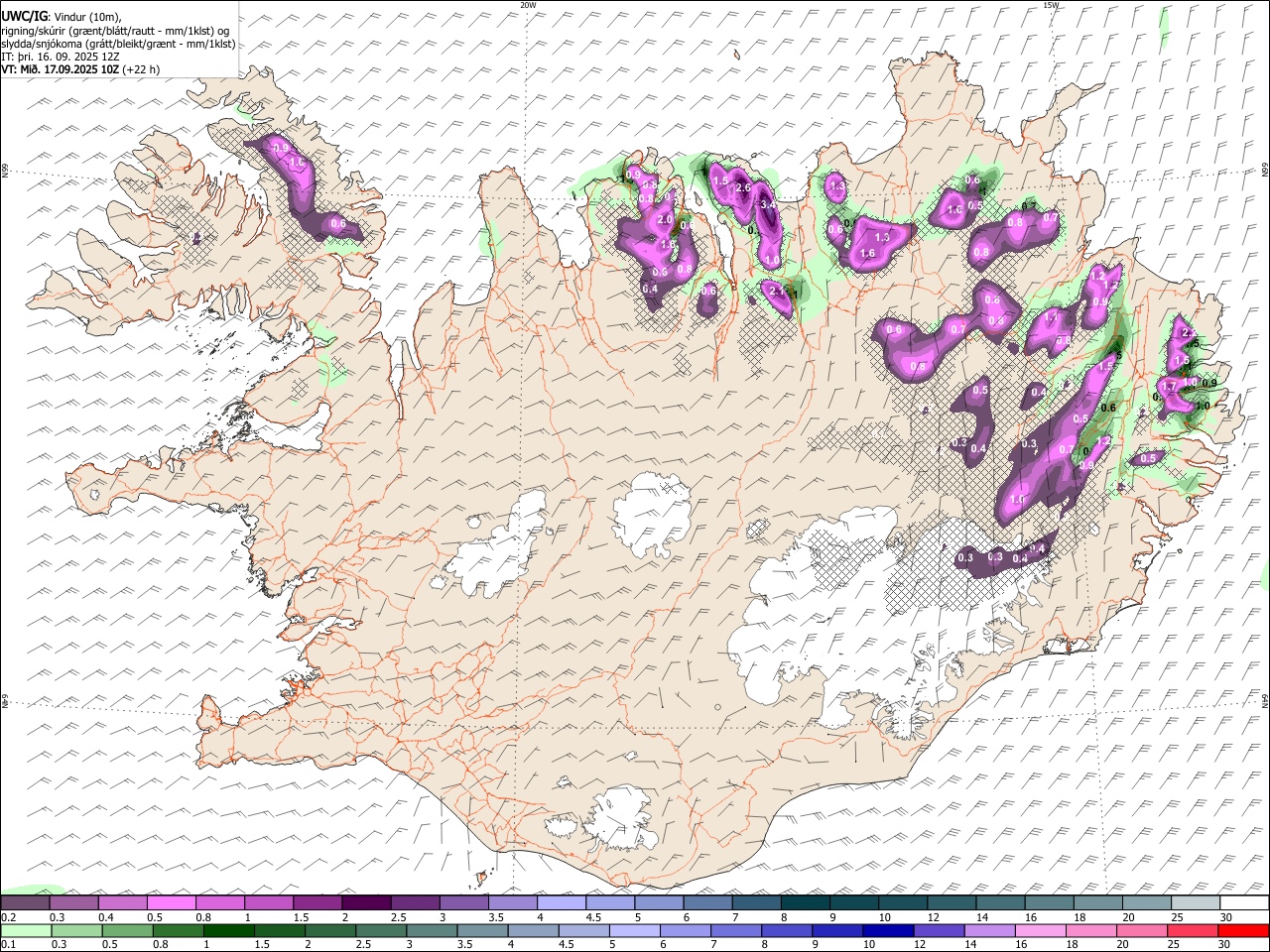Click the 20W longitude label

(528, 5)
